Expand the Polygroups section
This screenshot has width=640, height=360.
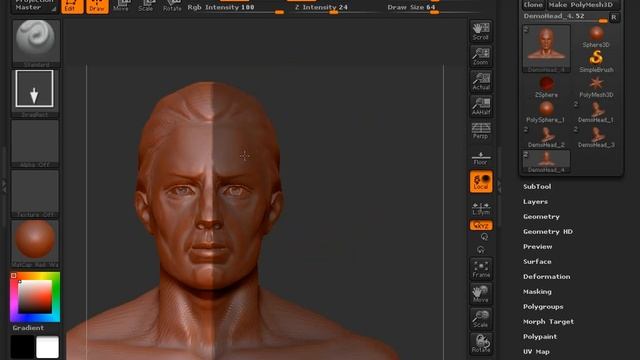click(x=543, y=307)
